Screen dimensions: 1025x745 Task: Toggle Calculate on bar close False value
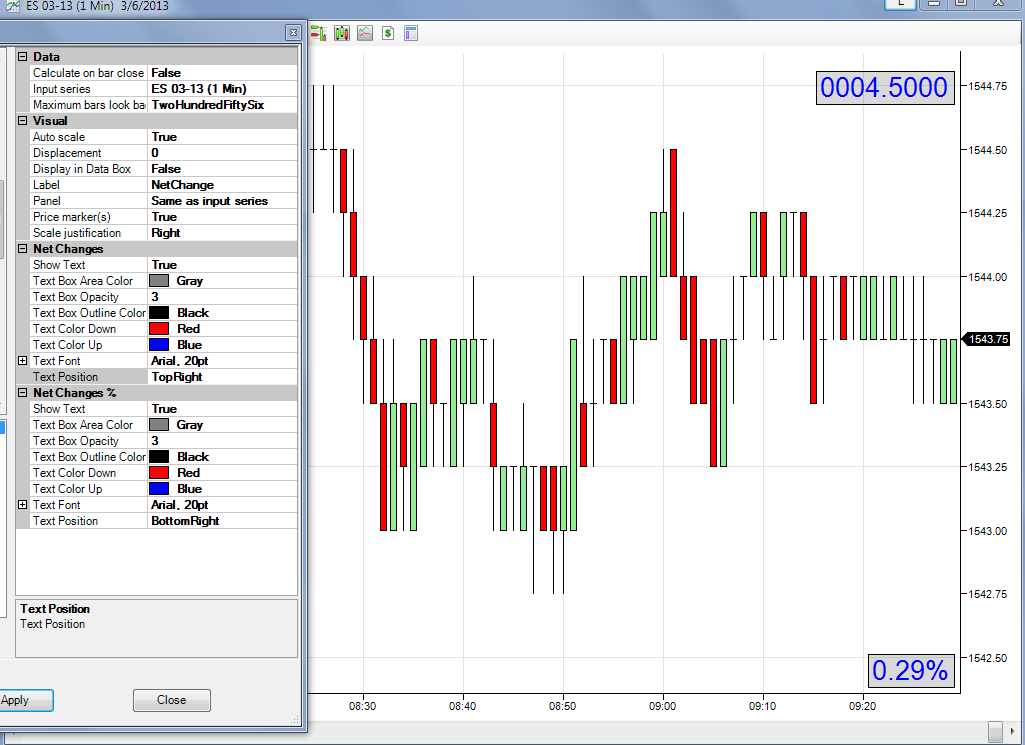click(x=222, y=73)
